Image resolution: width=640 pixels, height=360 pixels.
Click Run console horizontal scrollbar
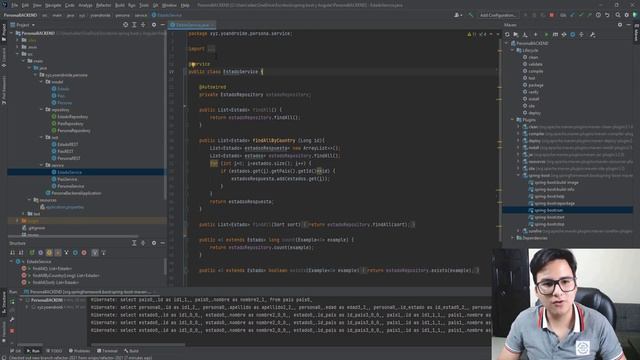[x=137, y=344]
